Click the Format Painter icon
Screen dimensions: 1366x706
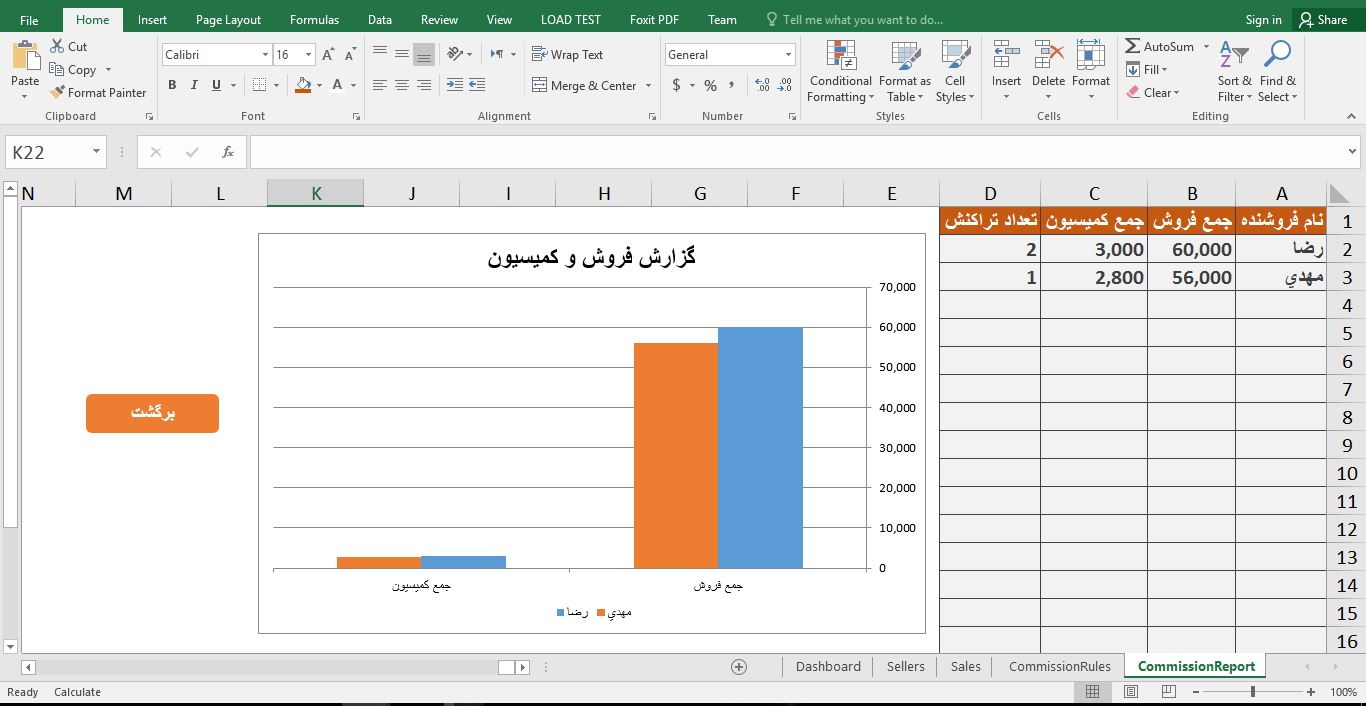tap(59, 93)
